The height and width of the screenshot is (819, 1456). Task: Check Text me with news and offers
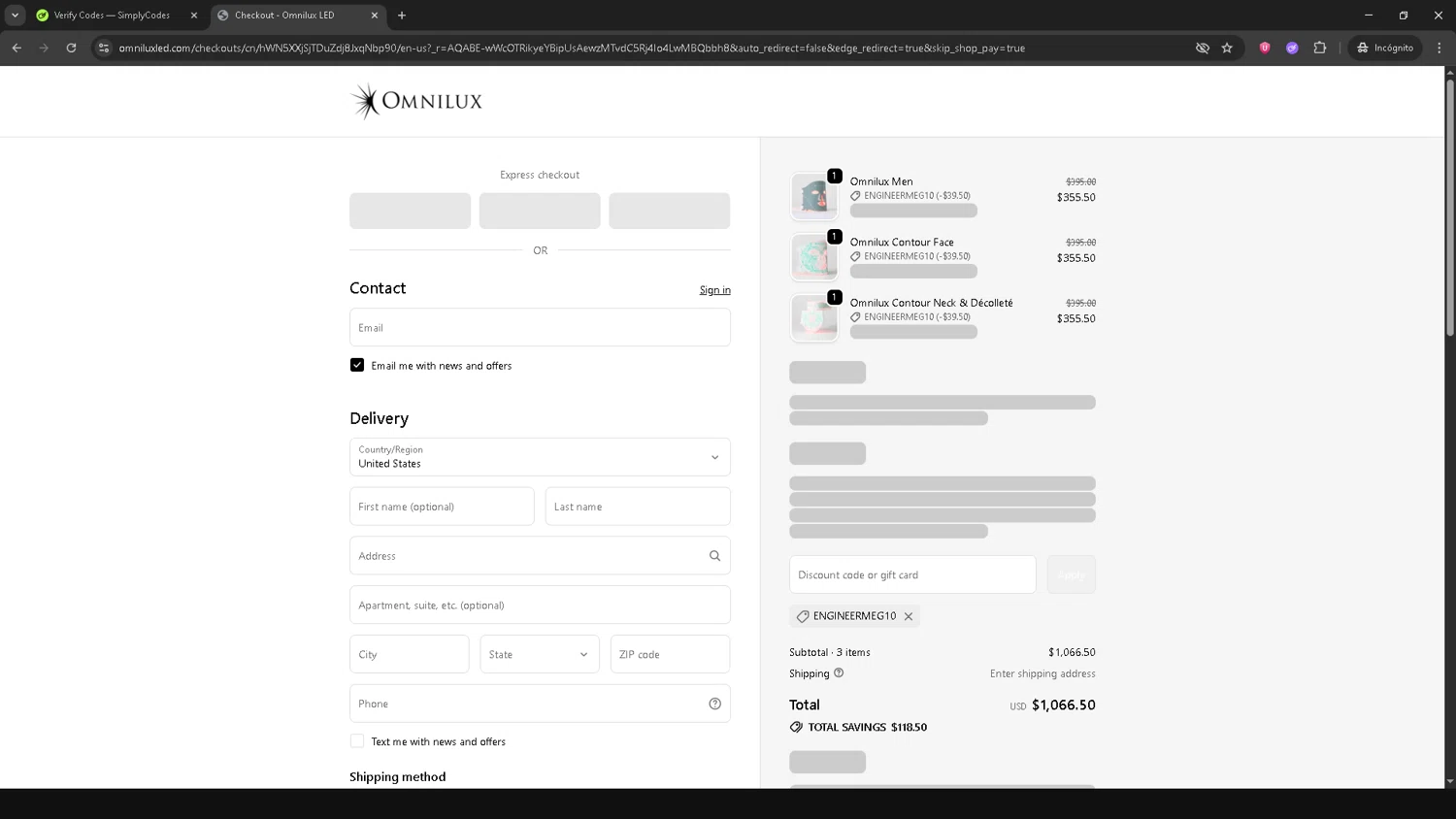click(357, 741)
